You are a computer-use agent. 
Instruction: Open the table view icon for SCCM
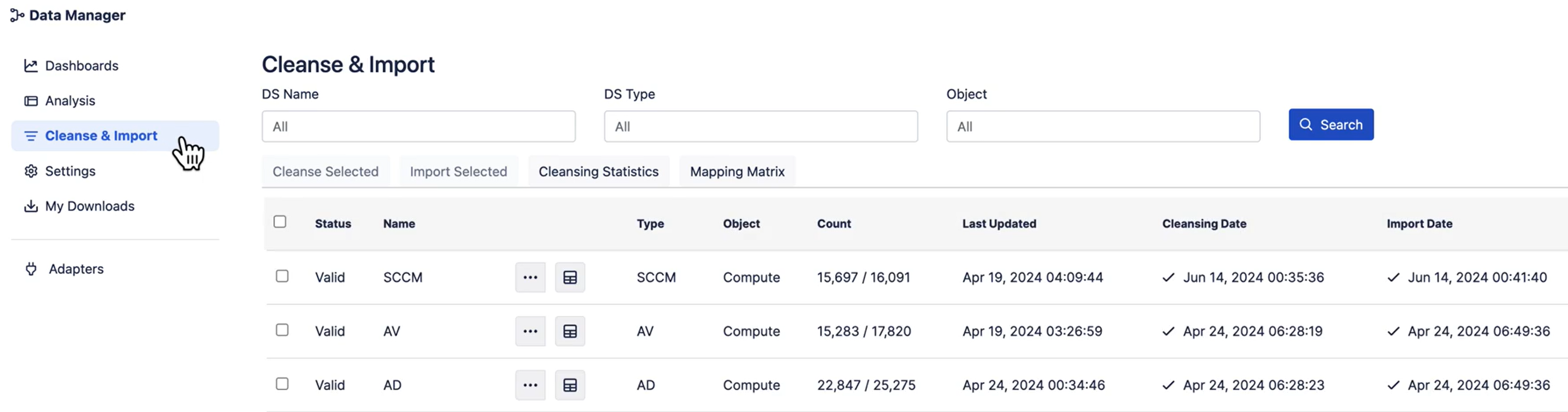tap(569, 278)
